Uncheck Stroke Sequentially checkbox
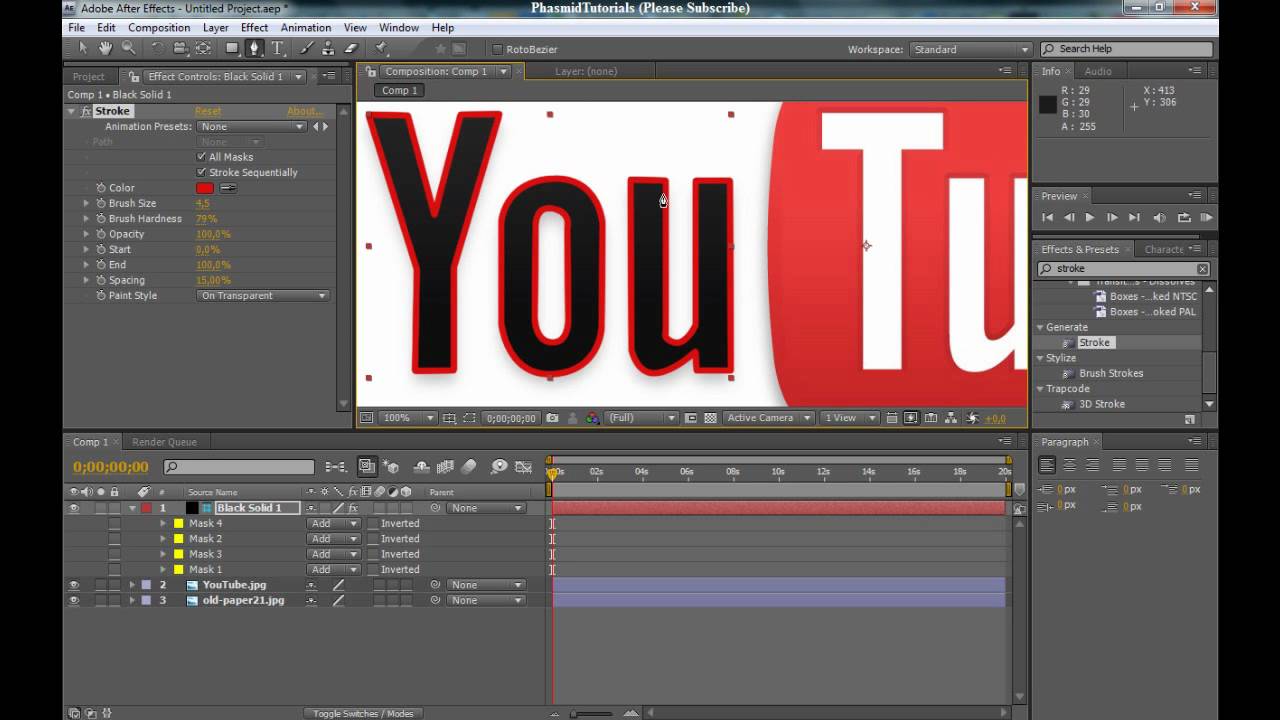 [x=202, y=172]
